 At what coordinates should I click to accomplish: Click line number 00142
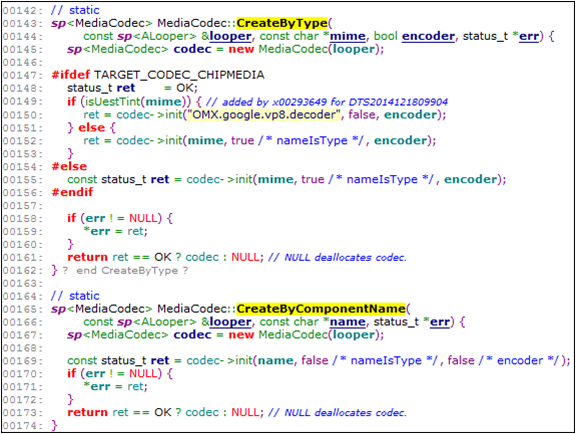pyautogui.click(x=23, y=10)
